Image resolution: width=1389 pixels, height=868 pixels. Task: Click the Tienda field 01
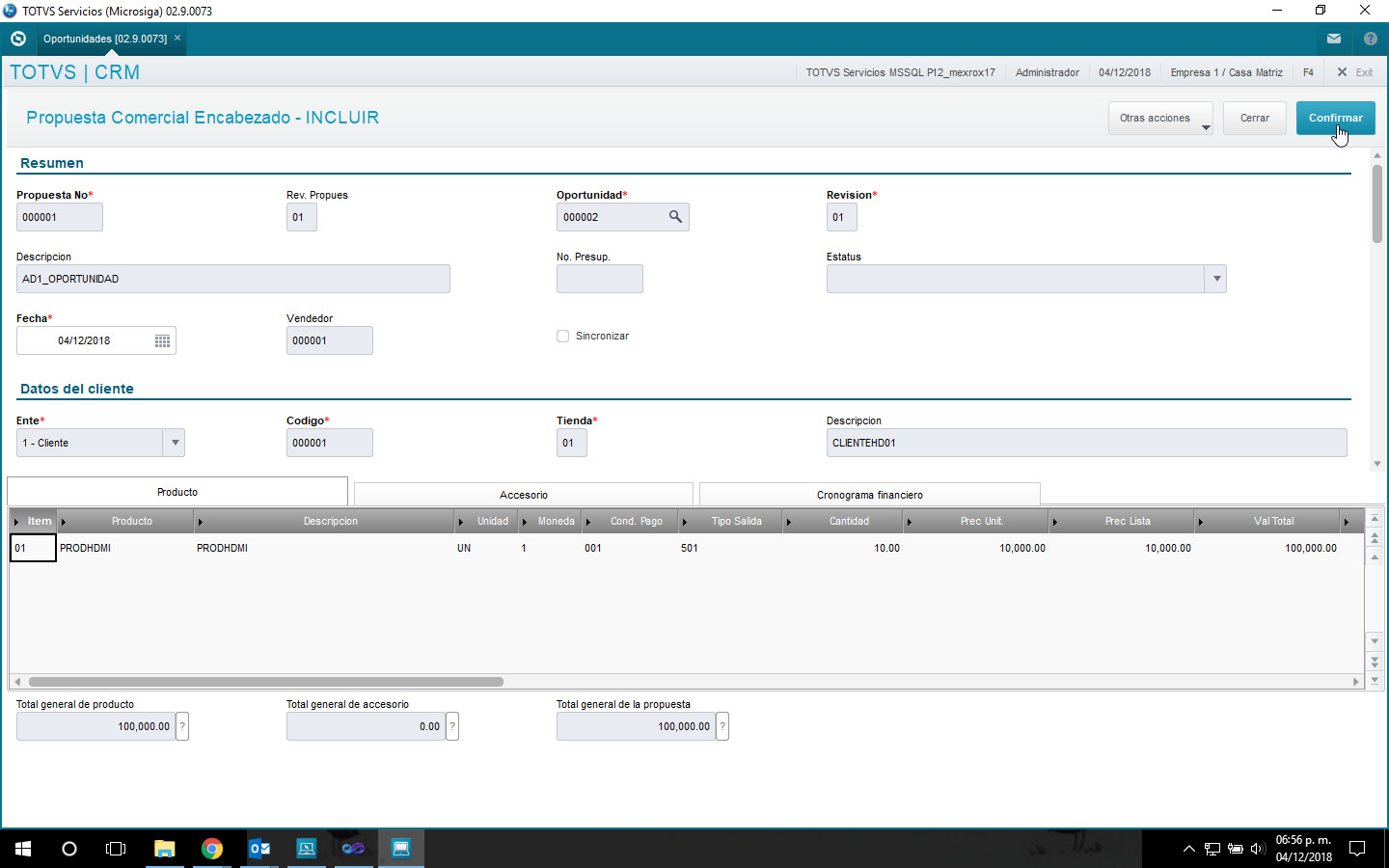pos(572,443)
